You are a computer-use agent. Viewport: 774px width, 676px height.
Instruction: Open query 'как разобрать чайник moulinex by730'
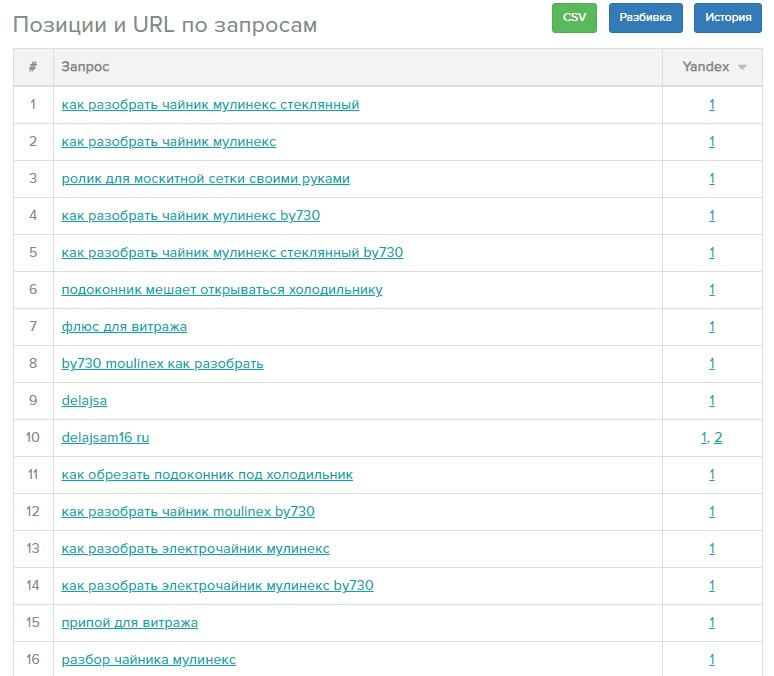[x=188, y=512]
